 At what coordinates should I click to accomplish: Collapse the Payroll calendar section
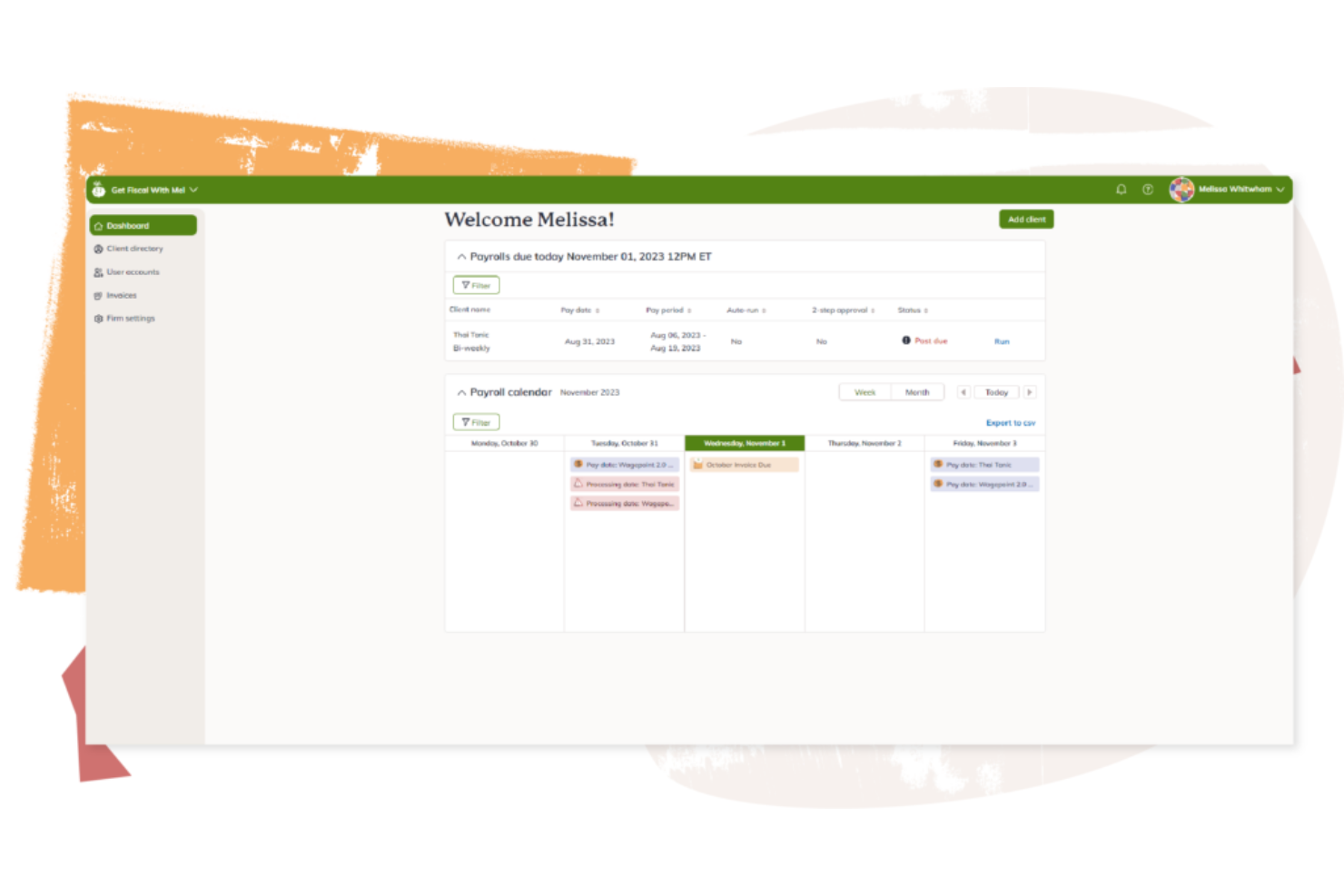coord(461,392)
